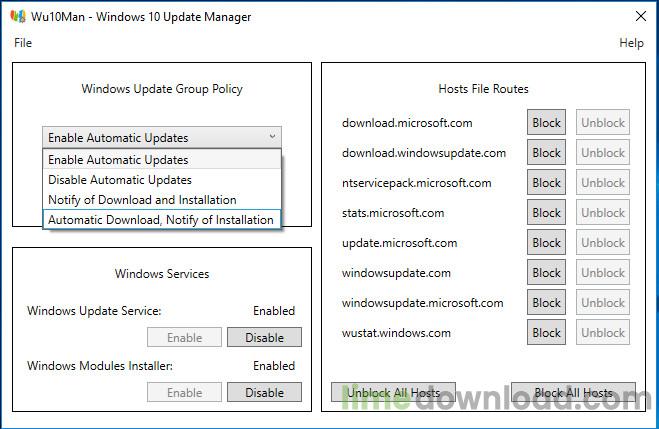Image resolution: width=659 pixels, height=429 pixels.
Task: Unblock windowsupdate.com host
Action: point(603,273)
